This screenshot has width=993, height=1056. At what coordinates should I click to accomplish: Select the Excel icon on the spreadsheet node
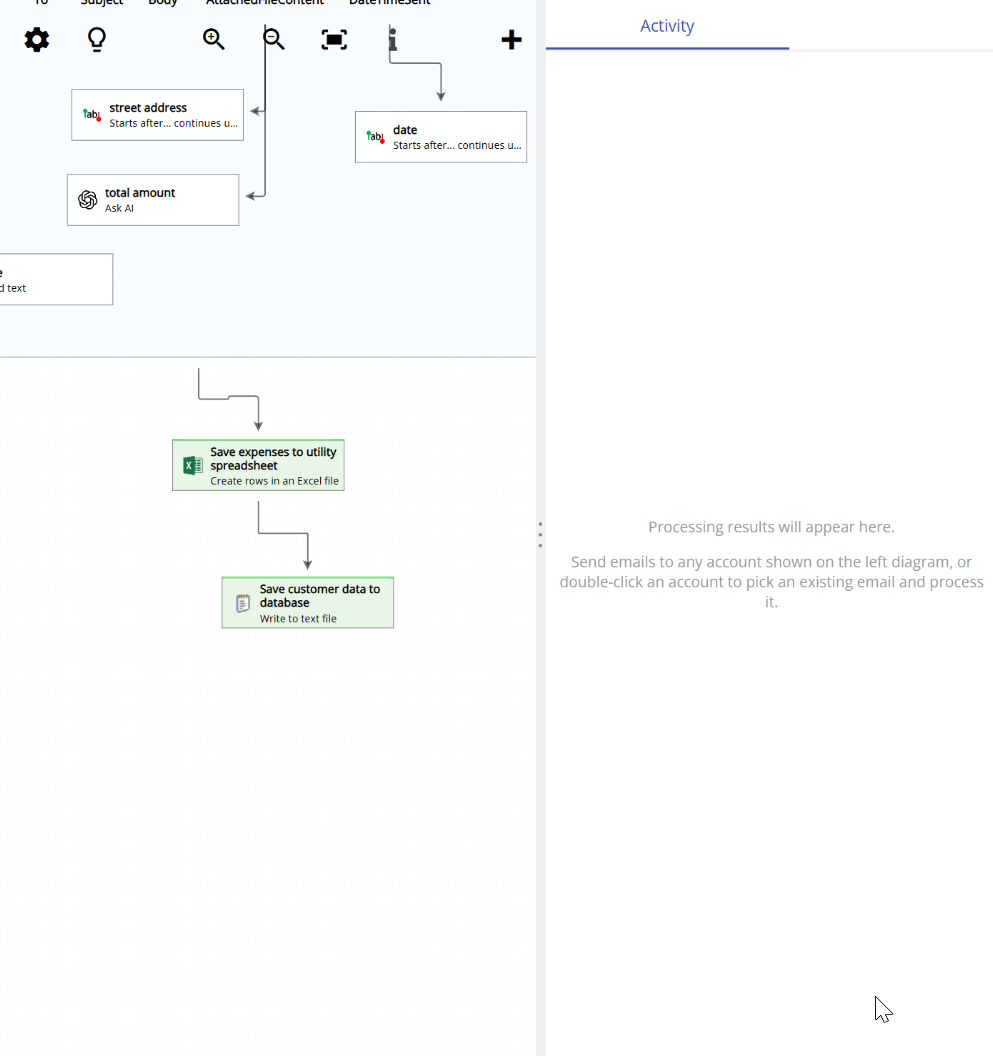(x=190, y=464)
